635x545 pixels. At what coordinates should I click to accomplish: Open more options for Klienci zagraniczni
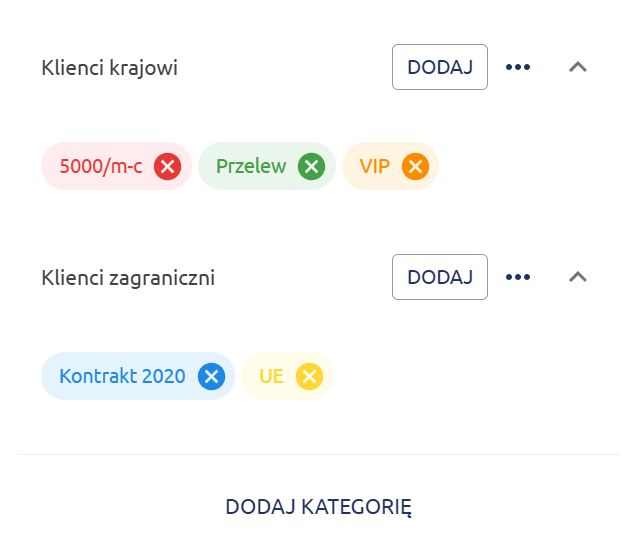[x=517, y=277]
